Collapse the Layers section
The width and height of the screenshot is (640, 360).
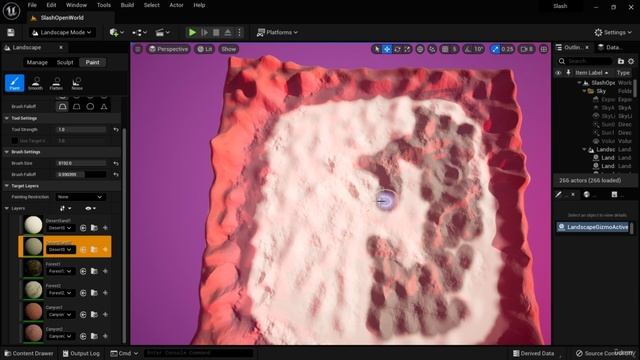coord(7,209)
